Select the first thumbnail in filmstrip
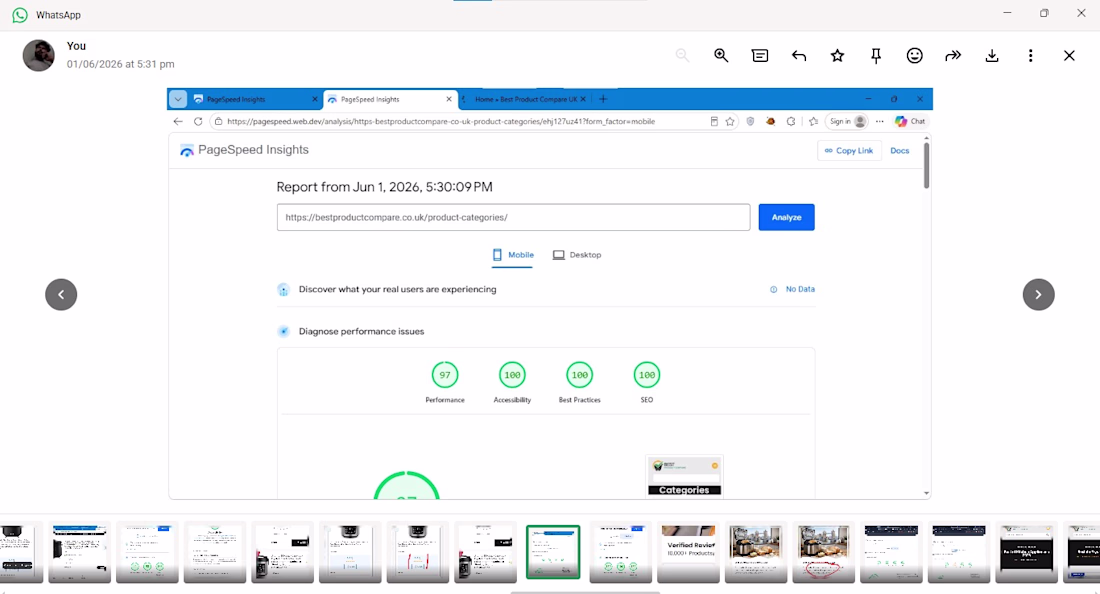Viewport: 1100px width, 594px height. click(x=21, y=553)
